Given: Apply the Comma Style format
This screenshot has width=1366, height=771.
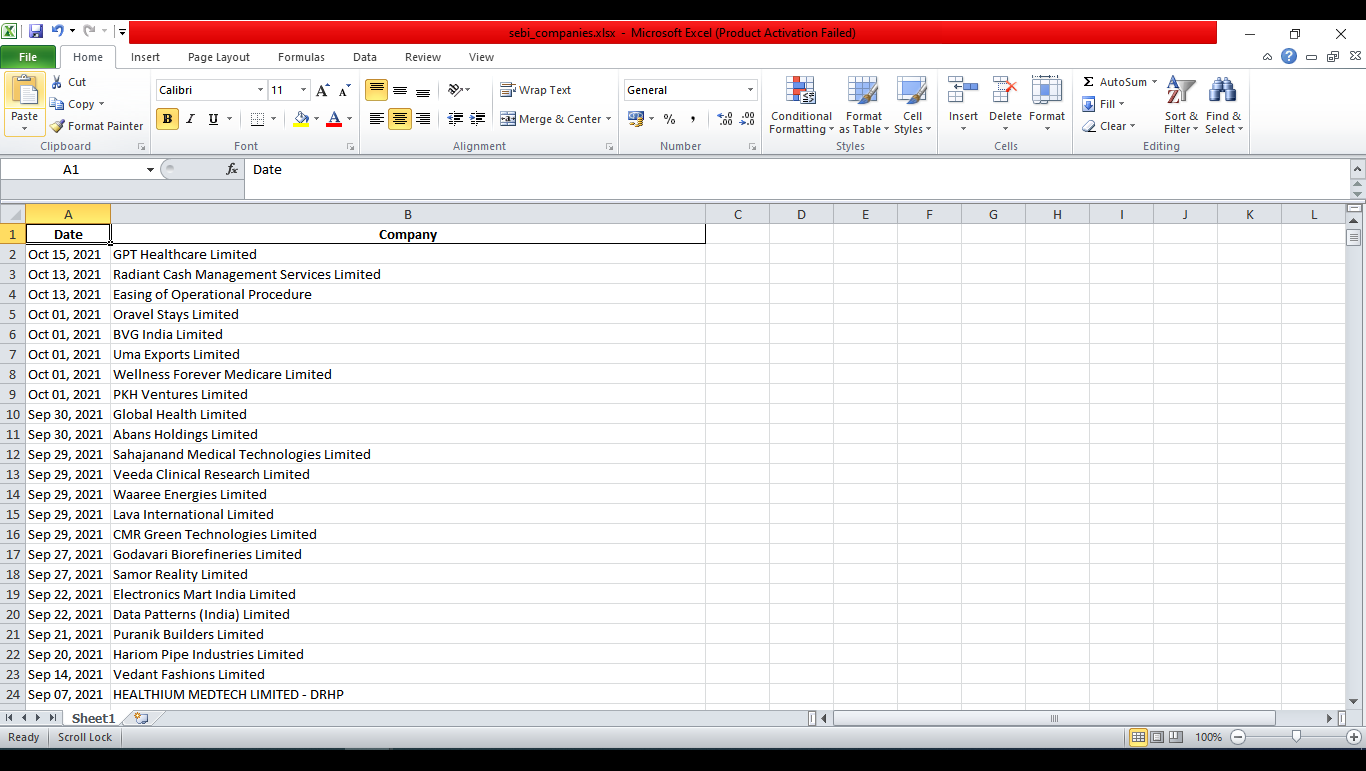Looking at the screenshot, I should point(692,119).
